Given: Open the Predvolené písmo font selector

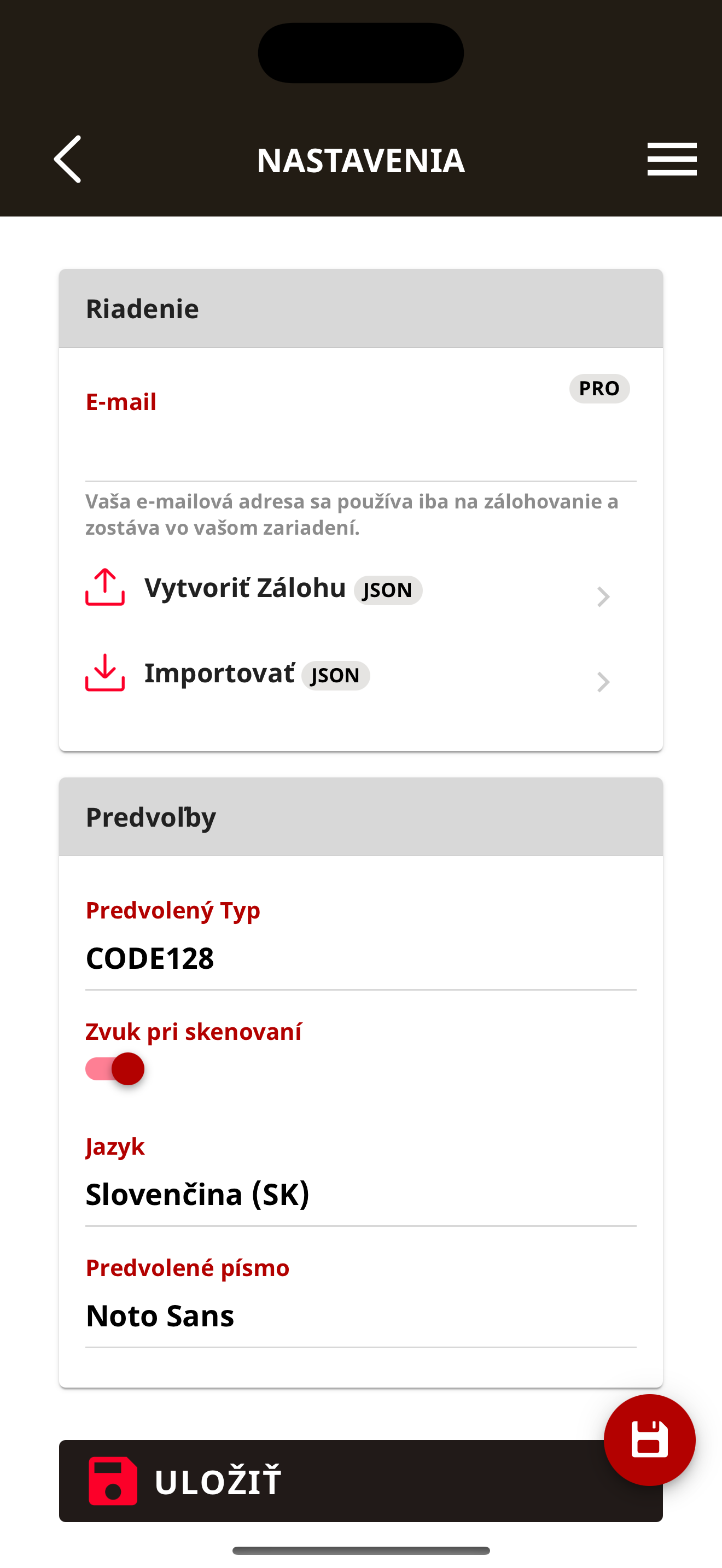Looking at the screenshot, I should (360, 1315).
